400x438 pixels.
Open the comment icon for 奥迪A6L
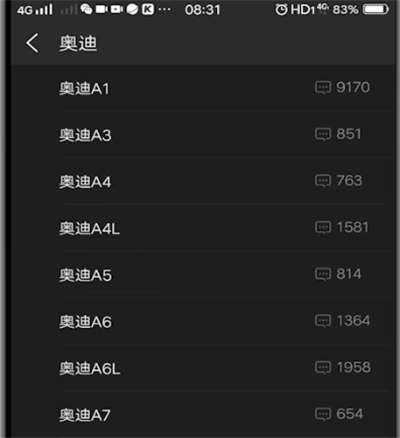point(323,368)
